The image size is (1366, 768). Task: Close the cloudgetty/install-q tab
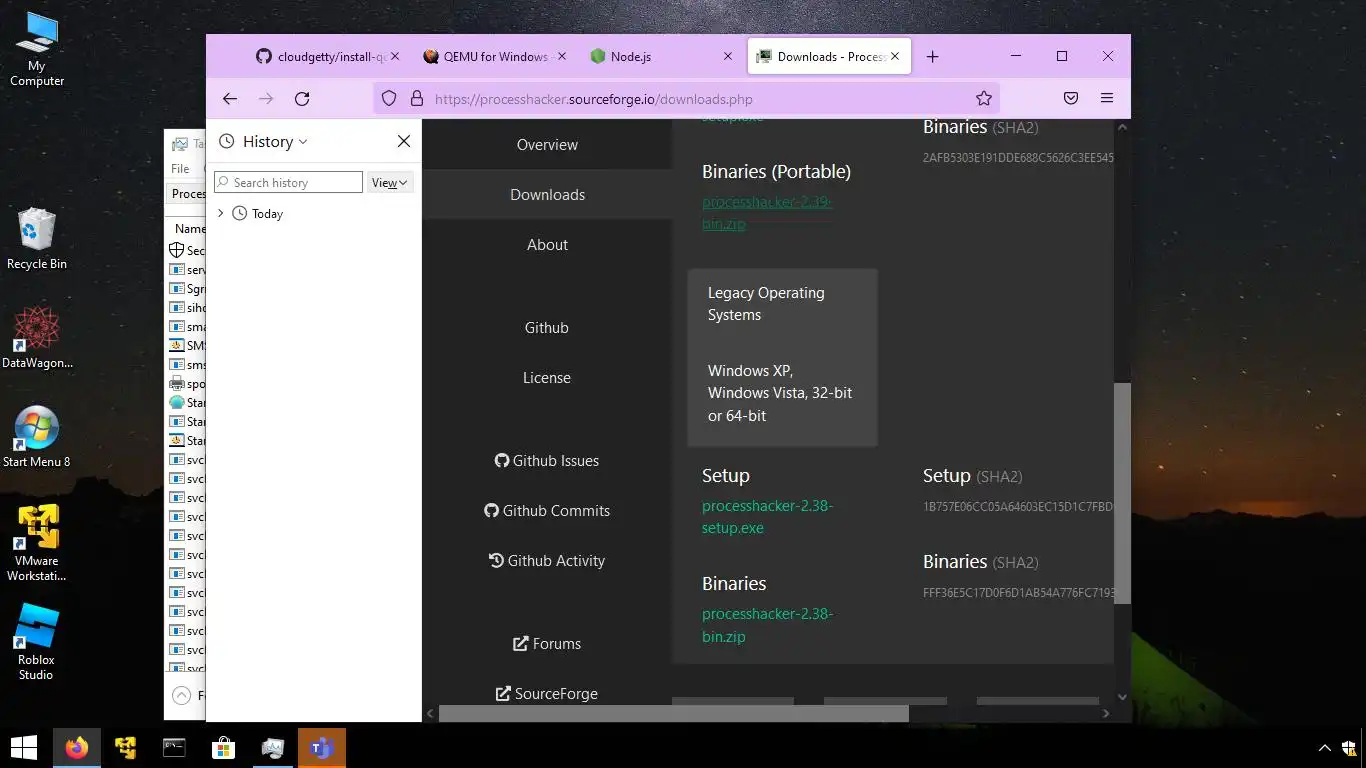pyautogui.click(x=395, y=57)
